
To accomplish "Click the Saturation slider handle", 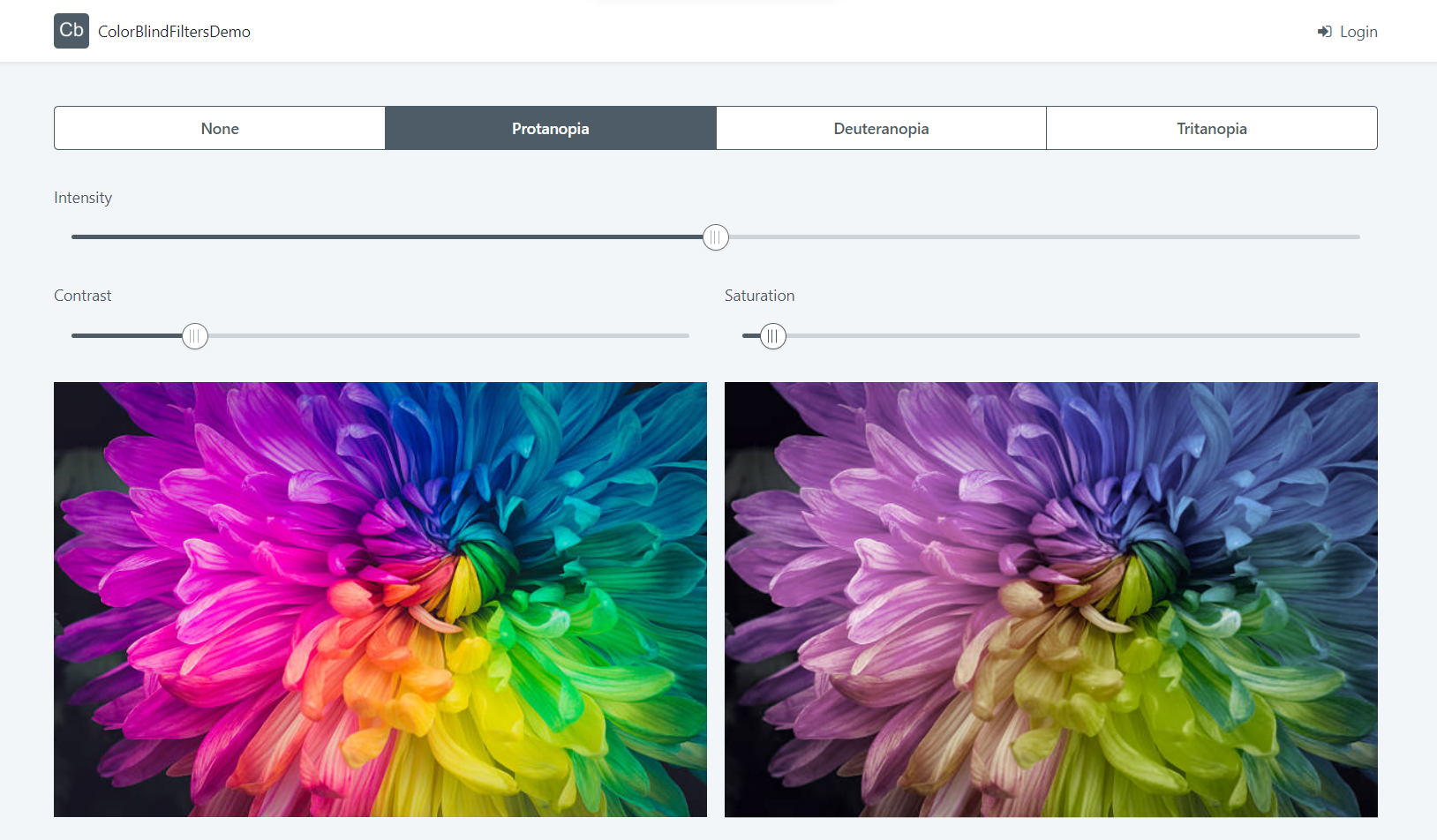I will pos(773,336).
